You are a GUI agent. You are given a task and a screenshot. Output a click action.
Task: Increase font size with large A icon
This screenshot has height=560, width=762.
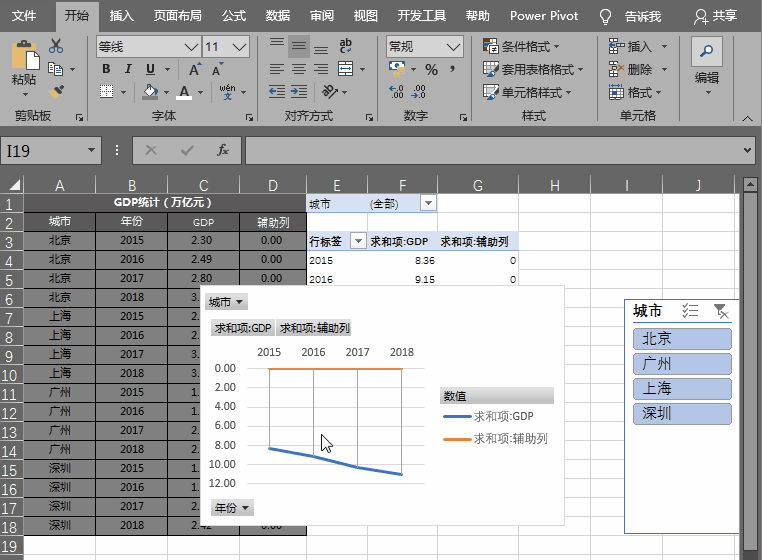tap(194, 70)
